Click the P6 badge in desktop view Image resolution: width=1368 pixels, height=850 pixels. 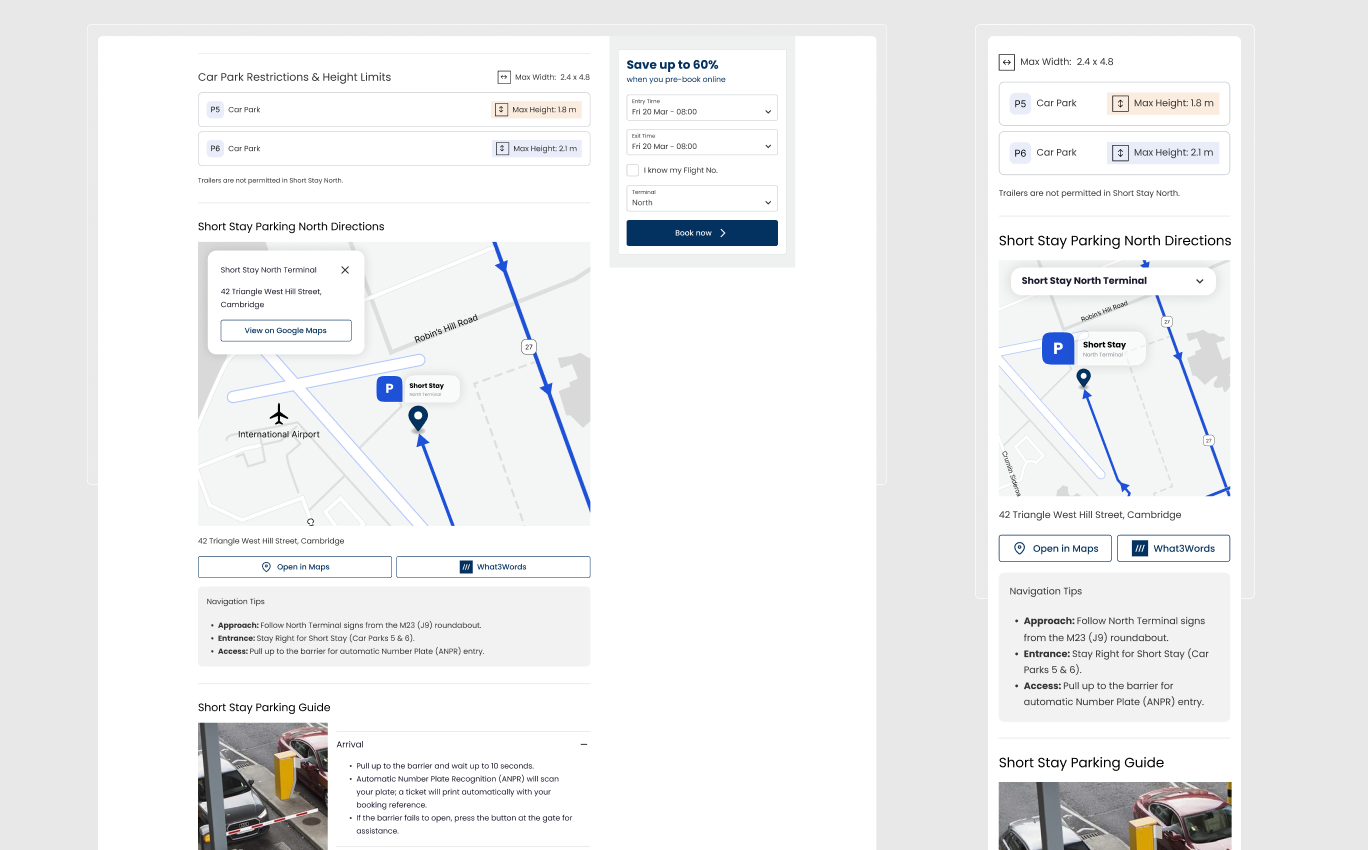[215, 148]
